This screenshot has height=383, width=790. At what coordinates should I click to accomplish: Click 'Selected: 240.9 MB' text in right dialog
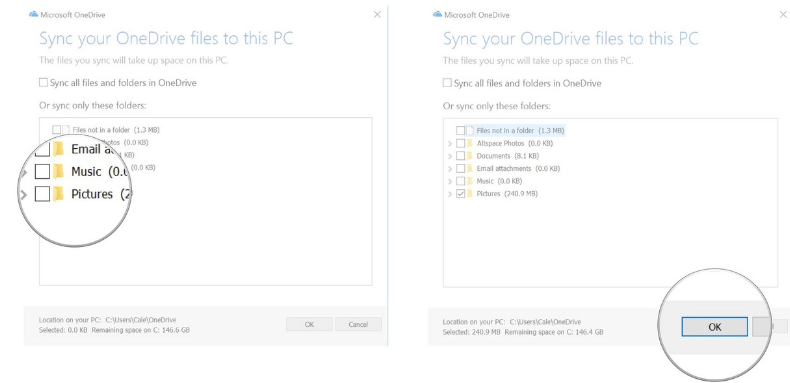click(472, 333)
